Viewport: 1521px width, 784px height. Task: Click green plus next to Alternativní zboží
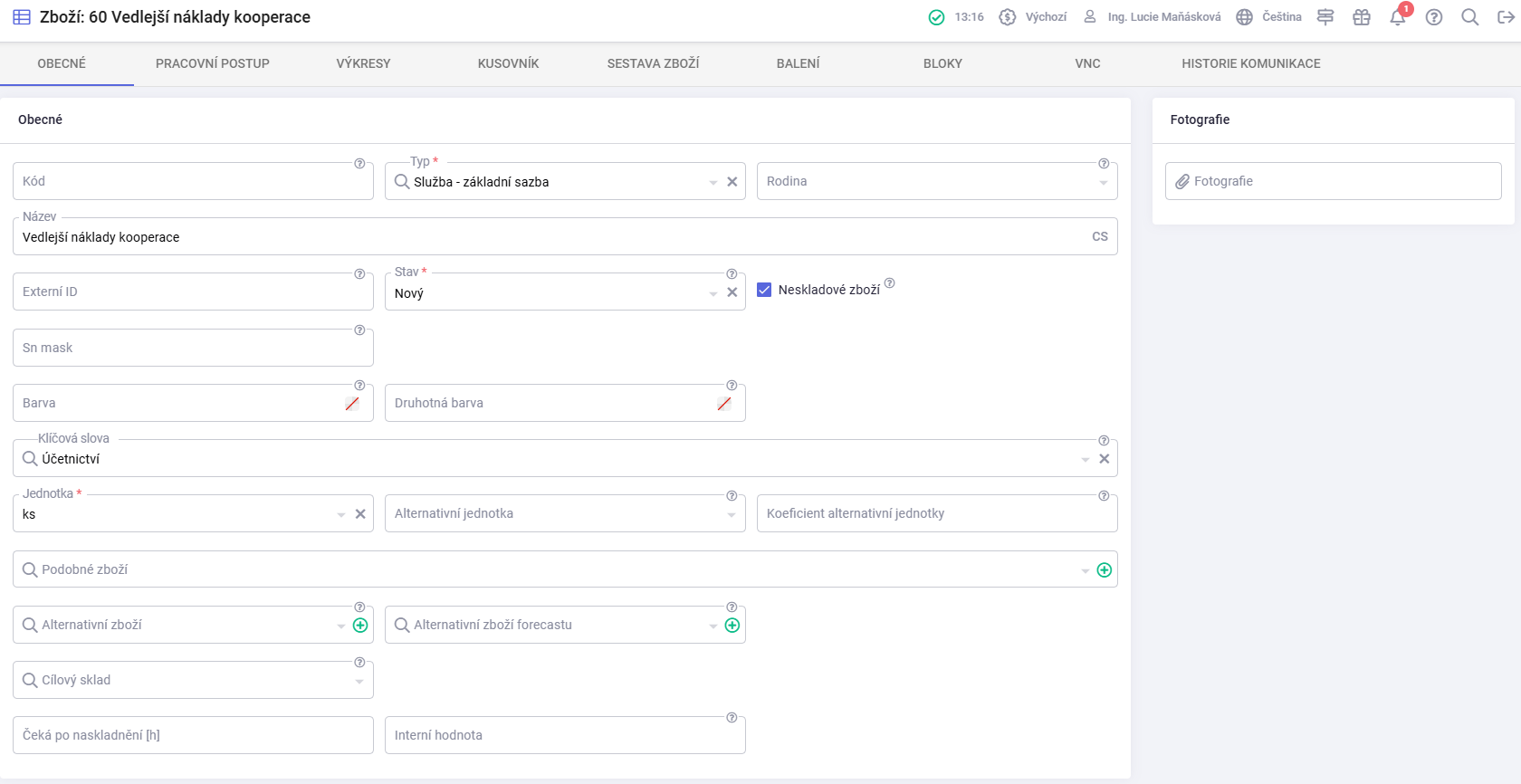pos(360,626)
